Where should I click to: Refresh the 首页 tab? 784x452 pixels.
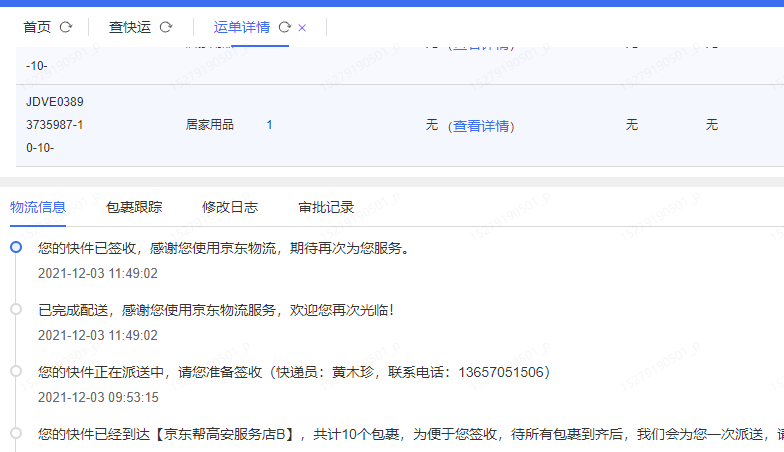(66, 27)
